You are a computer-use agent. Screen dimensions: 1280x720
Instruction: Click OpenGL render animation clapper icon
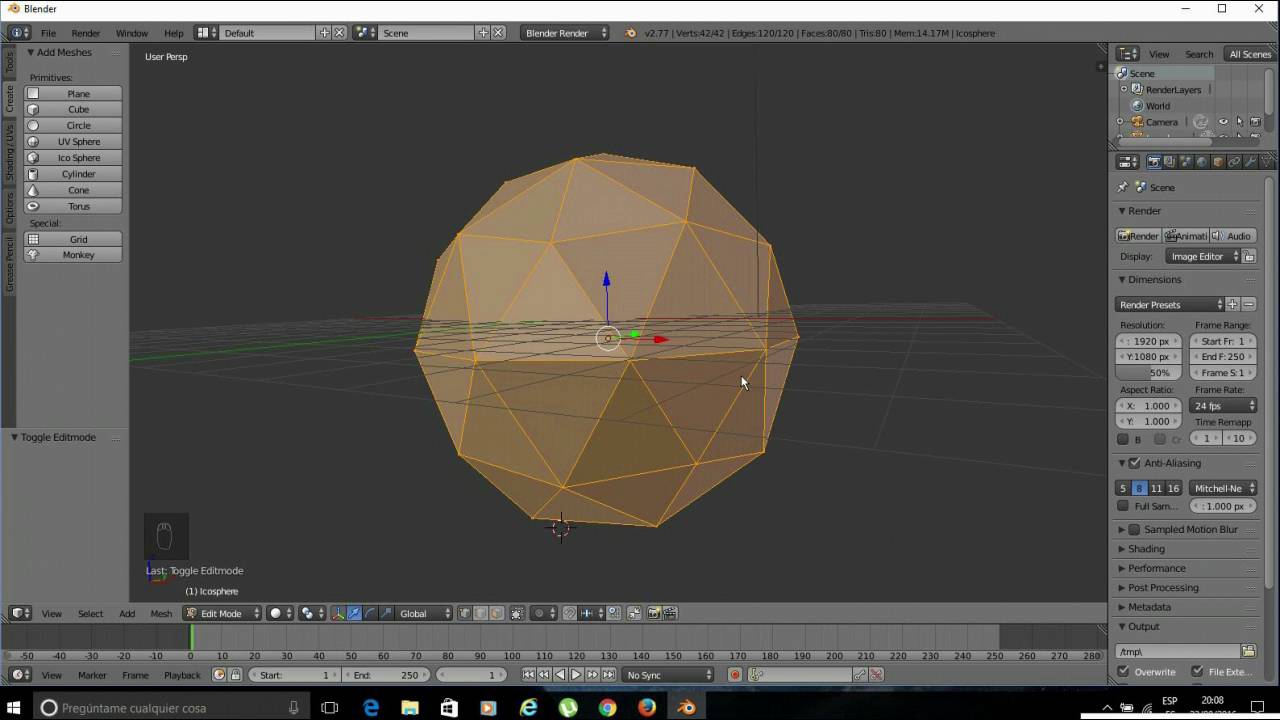pyautogui.click(x=669, y=613)
